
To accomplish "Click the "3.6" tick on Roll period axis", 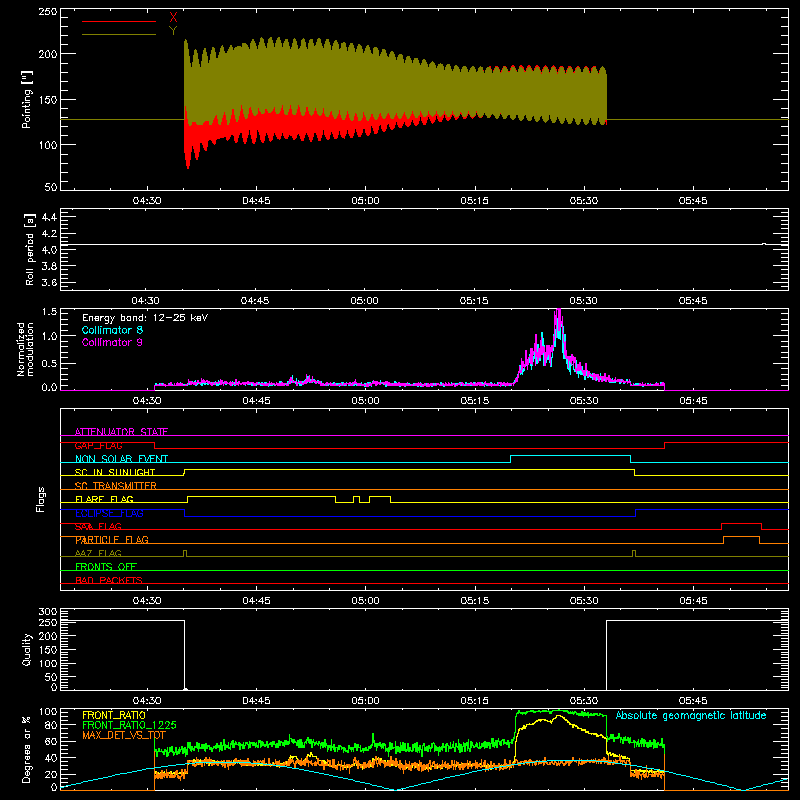I will pos(49,282).
